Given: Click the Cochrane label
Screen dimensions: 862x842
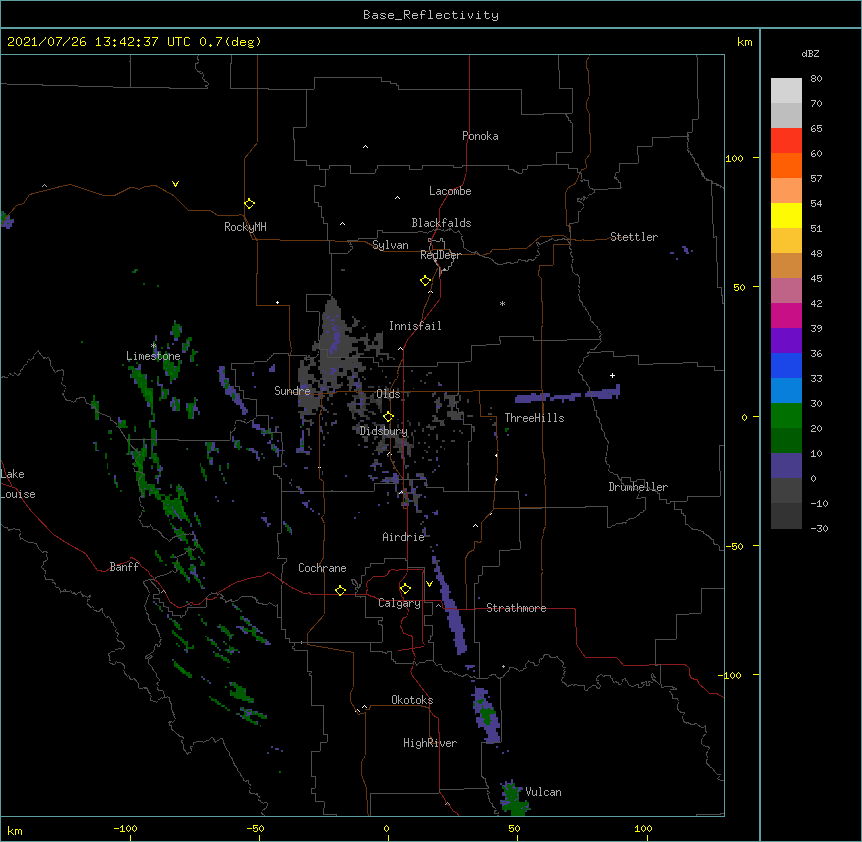Looking at the screenshot, I should pyautogui.click(x=322, y=568).
